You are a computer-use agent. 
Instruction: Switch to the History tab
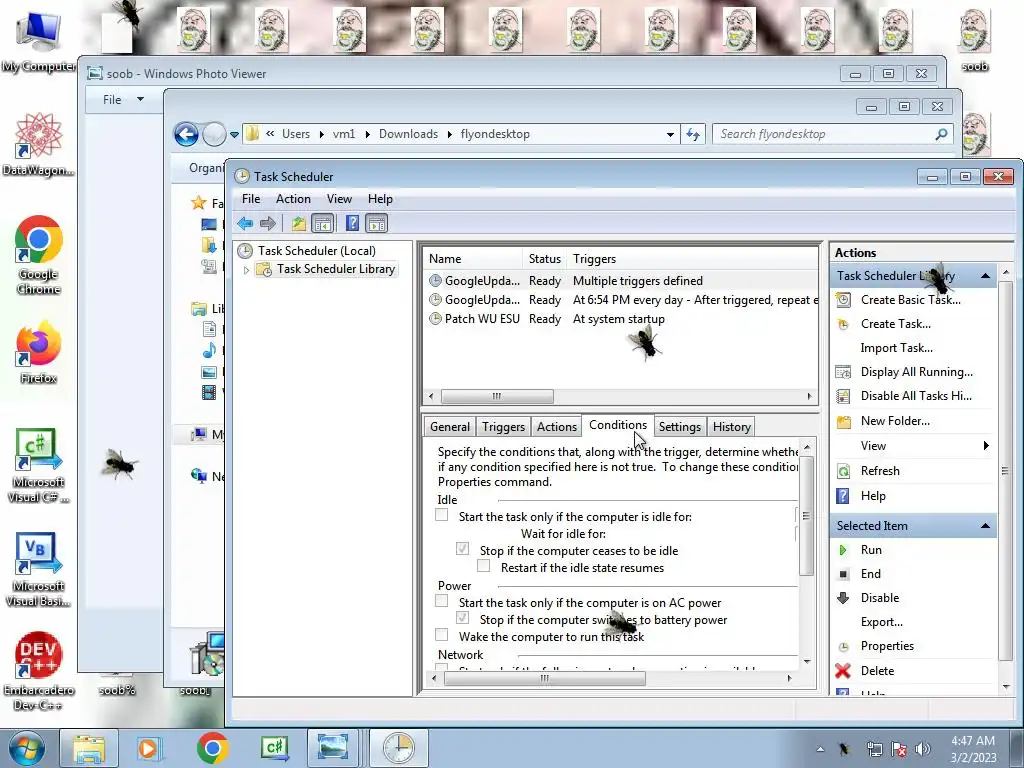pyautogui.click(x=731, y=426)
